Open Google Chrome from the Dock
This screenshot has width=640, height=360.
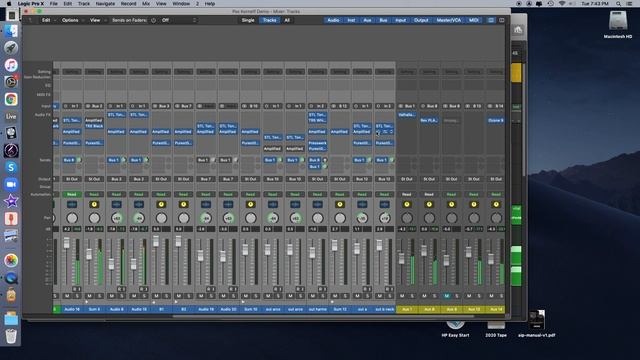point(11,99)
